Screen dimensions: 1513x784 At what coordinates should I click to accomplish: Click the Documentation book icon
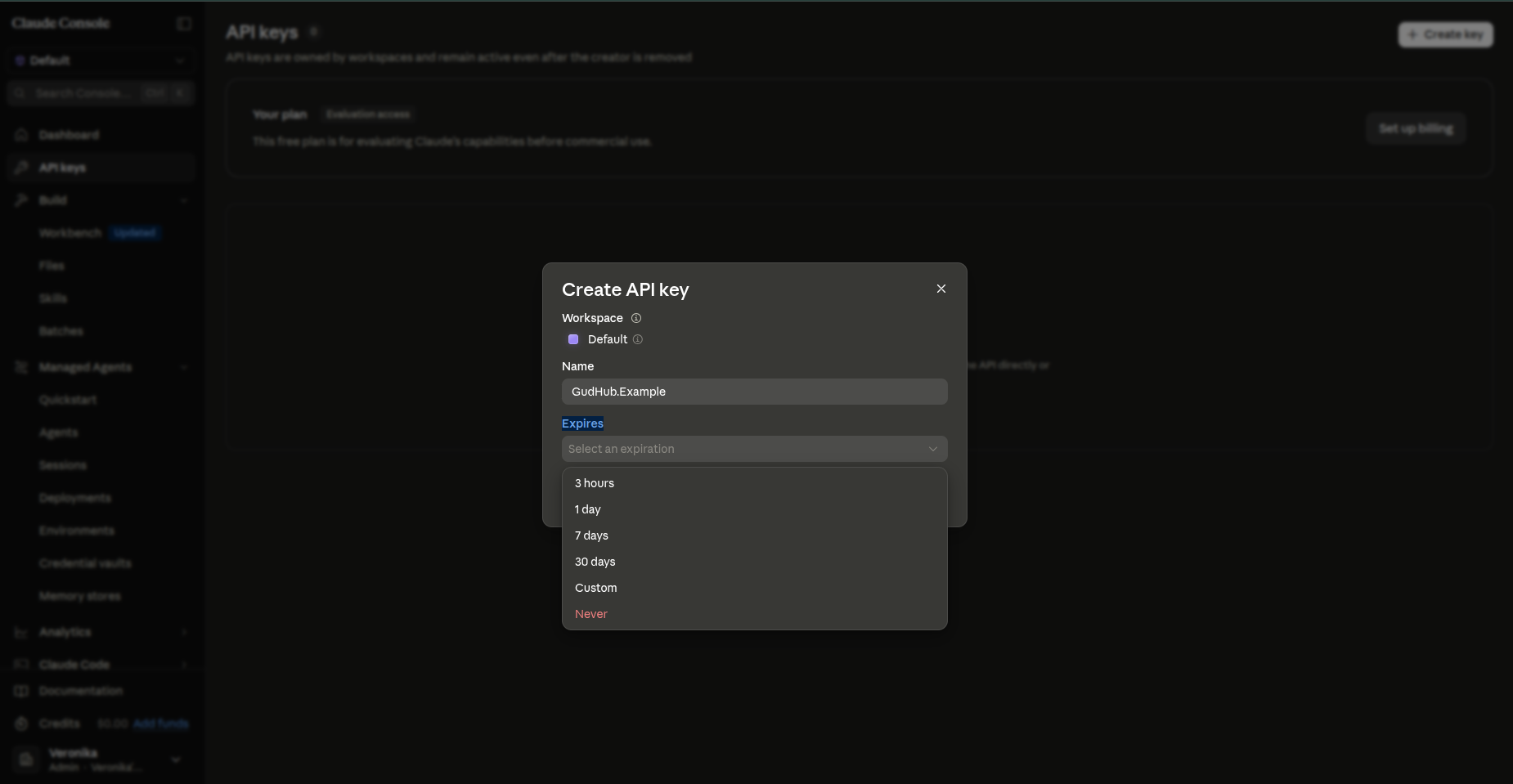tap(22, 691)
